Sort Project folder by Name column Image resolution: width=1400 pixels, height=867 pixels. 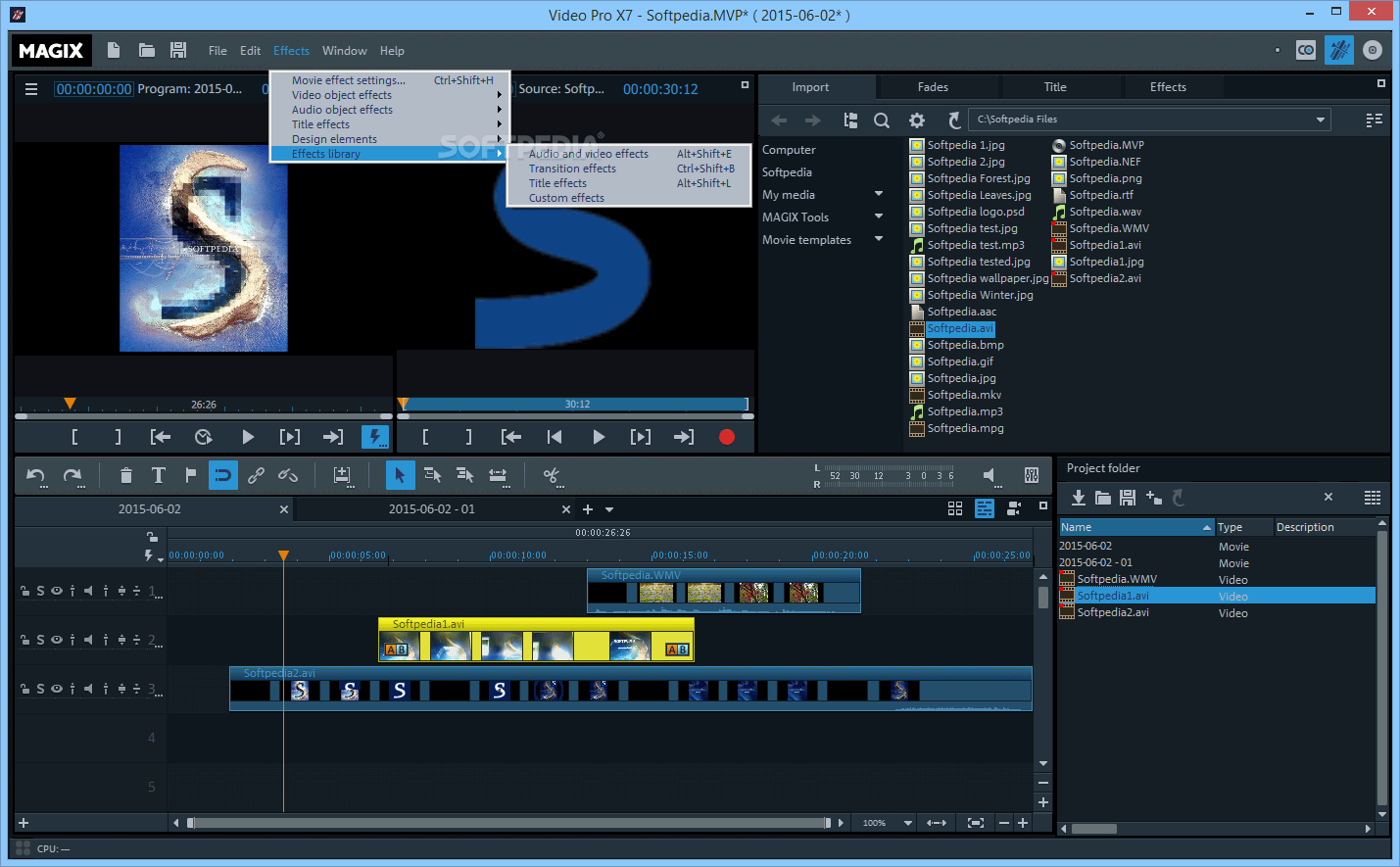click(x=1135, y=527)
